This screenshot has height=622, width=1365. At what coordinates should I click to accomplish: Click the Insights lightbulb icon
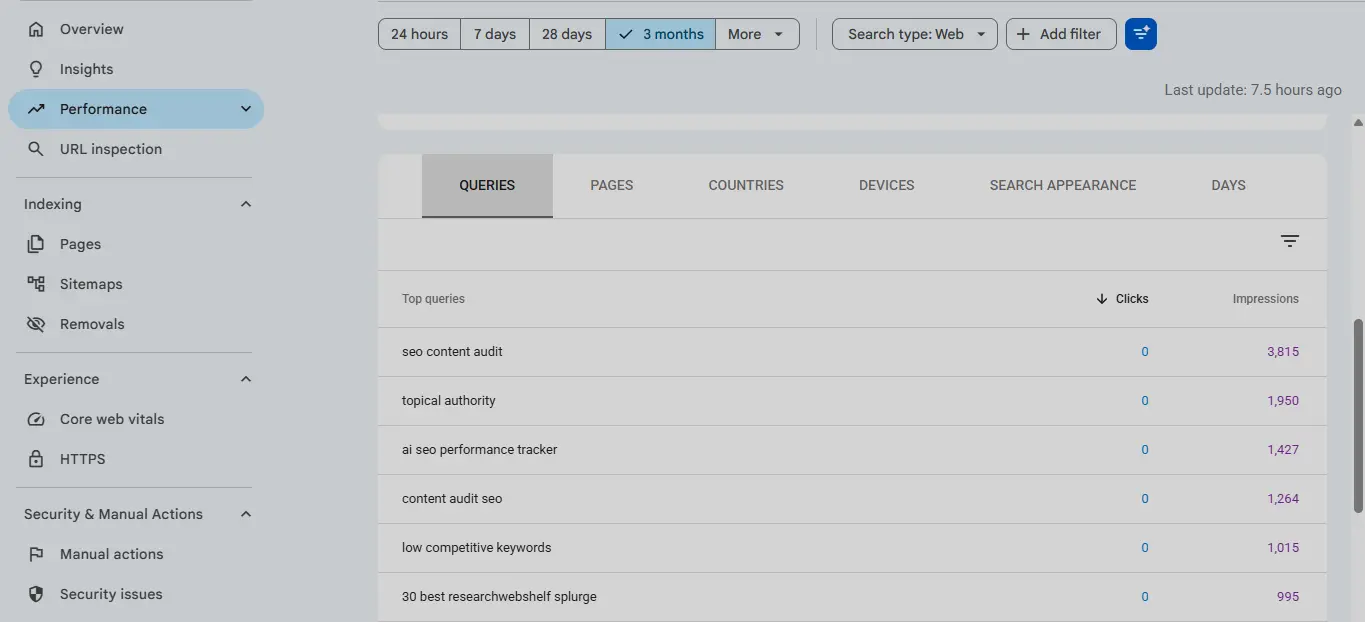click(x=36, y=69)
